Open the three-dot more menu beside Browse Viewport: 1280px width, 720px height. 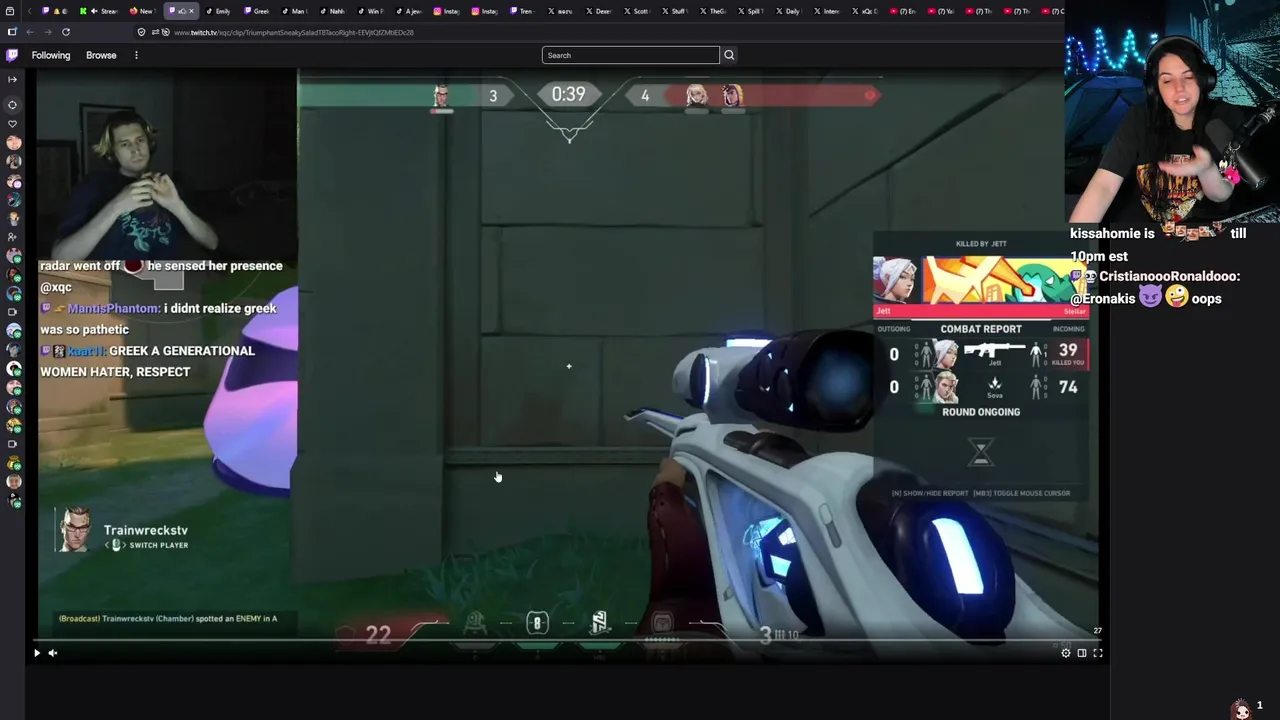point(136,55)
